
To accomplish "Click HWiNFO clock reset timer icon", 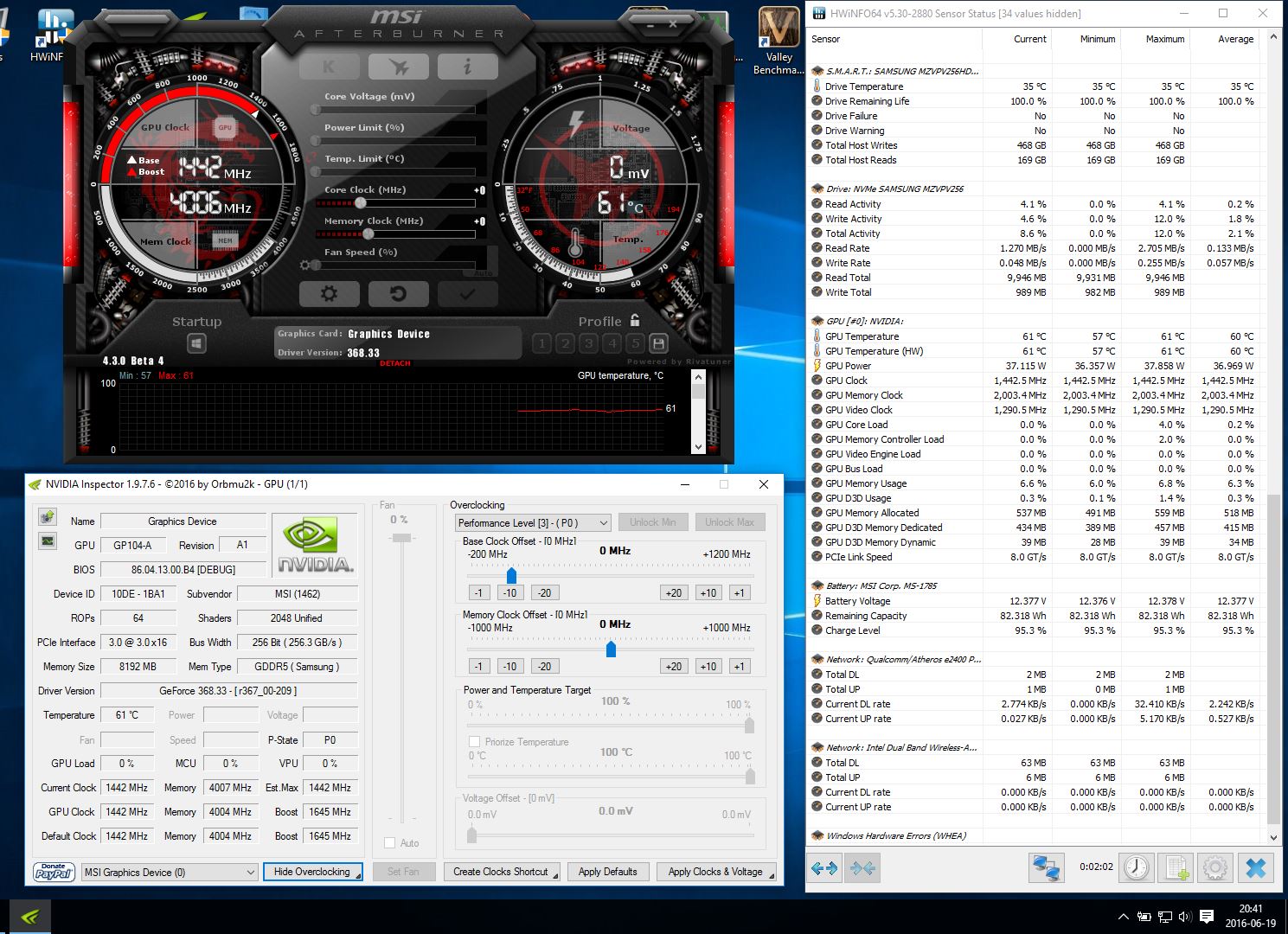I will [1137, 867].
